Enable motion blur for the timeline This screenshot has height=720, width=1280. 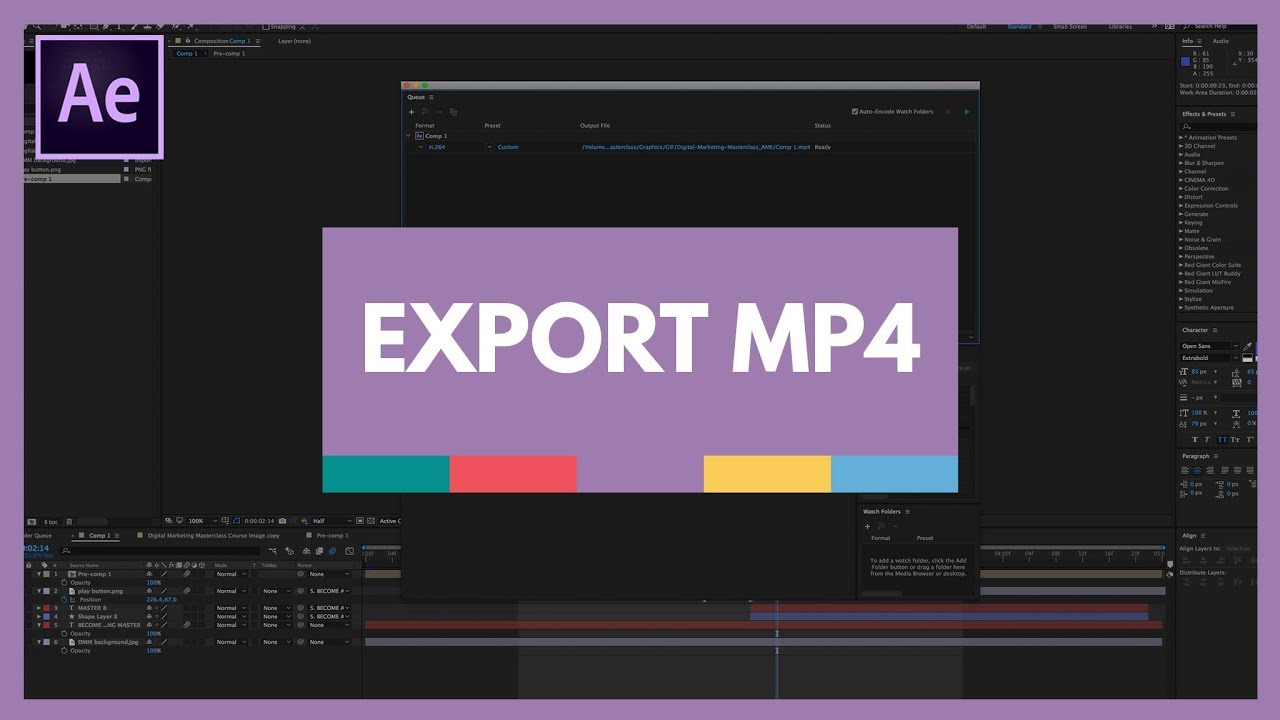click(x=332, y=551)
